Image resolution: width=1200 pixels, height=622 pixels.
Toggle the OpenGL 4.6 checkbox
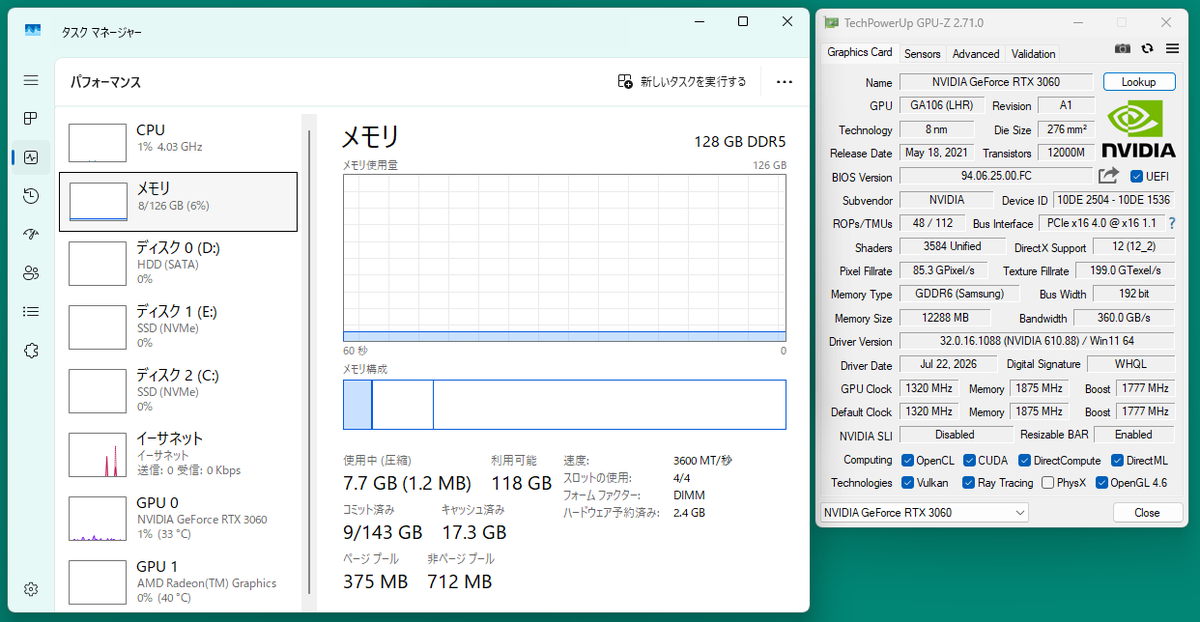point(1101,483)
